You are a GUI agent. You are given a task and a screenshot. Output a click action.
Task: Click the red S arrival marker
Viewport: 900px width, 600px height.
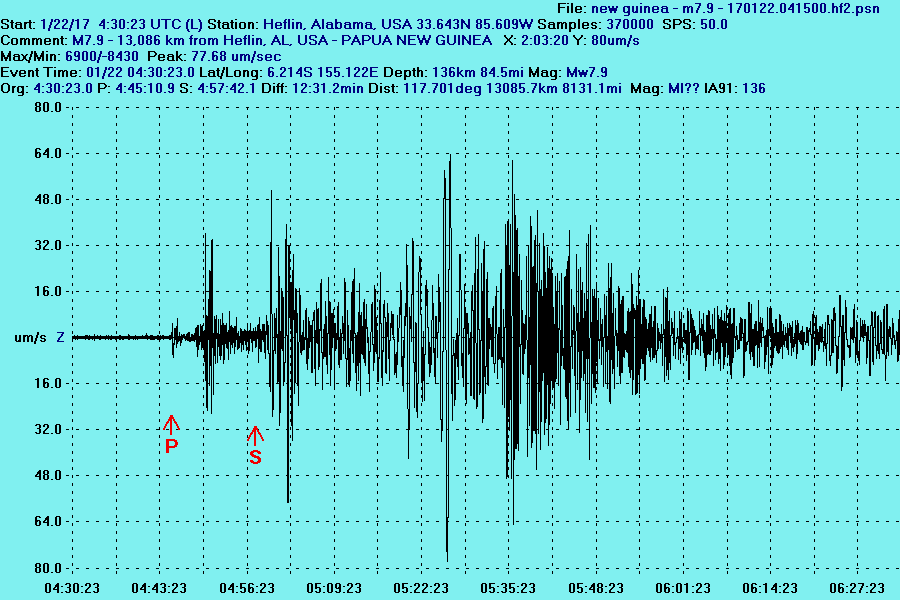pos(255,446)
